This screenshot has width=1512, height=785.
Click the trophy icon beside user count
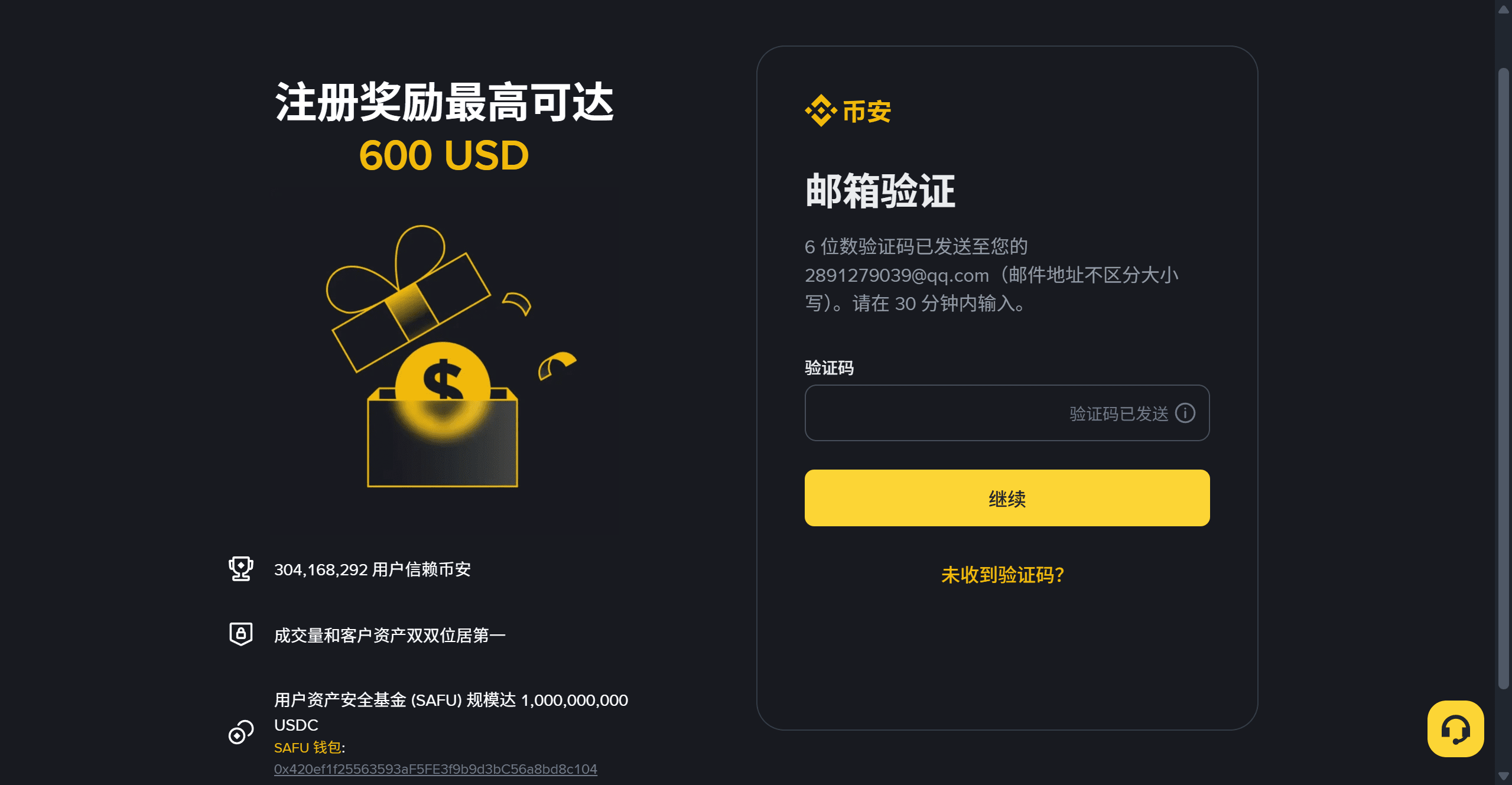pos(240,569)
